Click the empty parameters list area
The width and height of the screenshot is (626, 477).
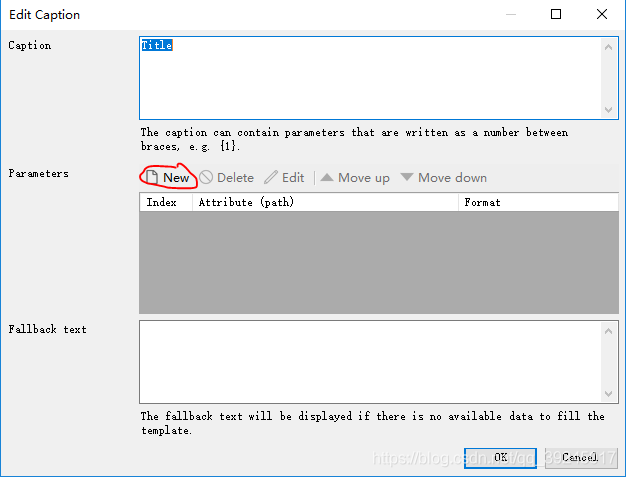pos(378,262)
